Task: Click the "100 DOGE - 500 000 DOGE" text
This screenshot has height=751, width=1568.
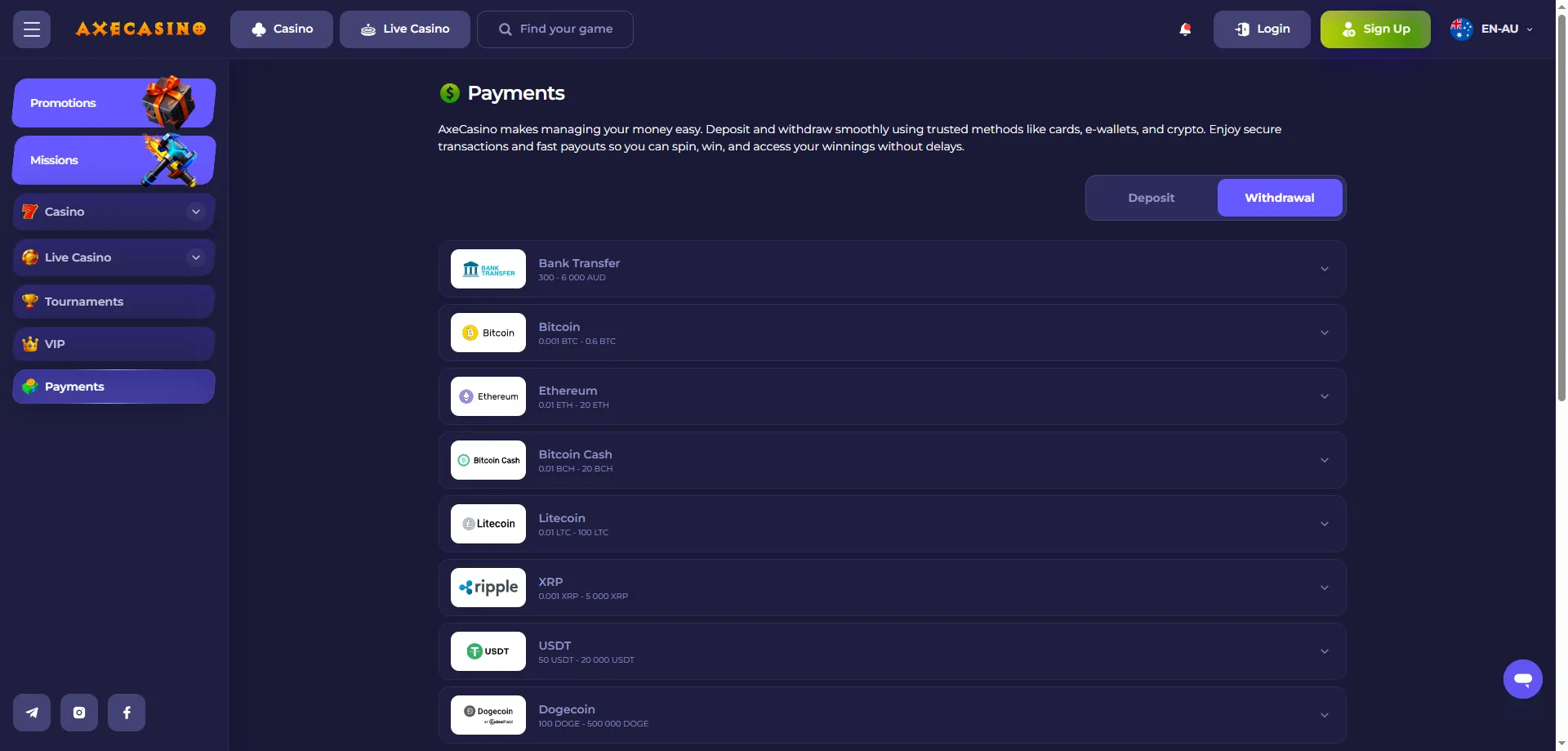Action: coord(593,724)
